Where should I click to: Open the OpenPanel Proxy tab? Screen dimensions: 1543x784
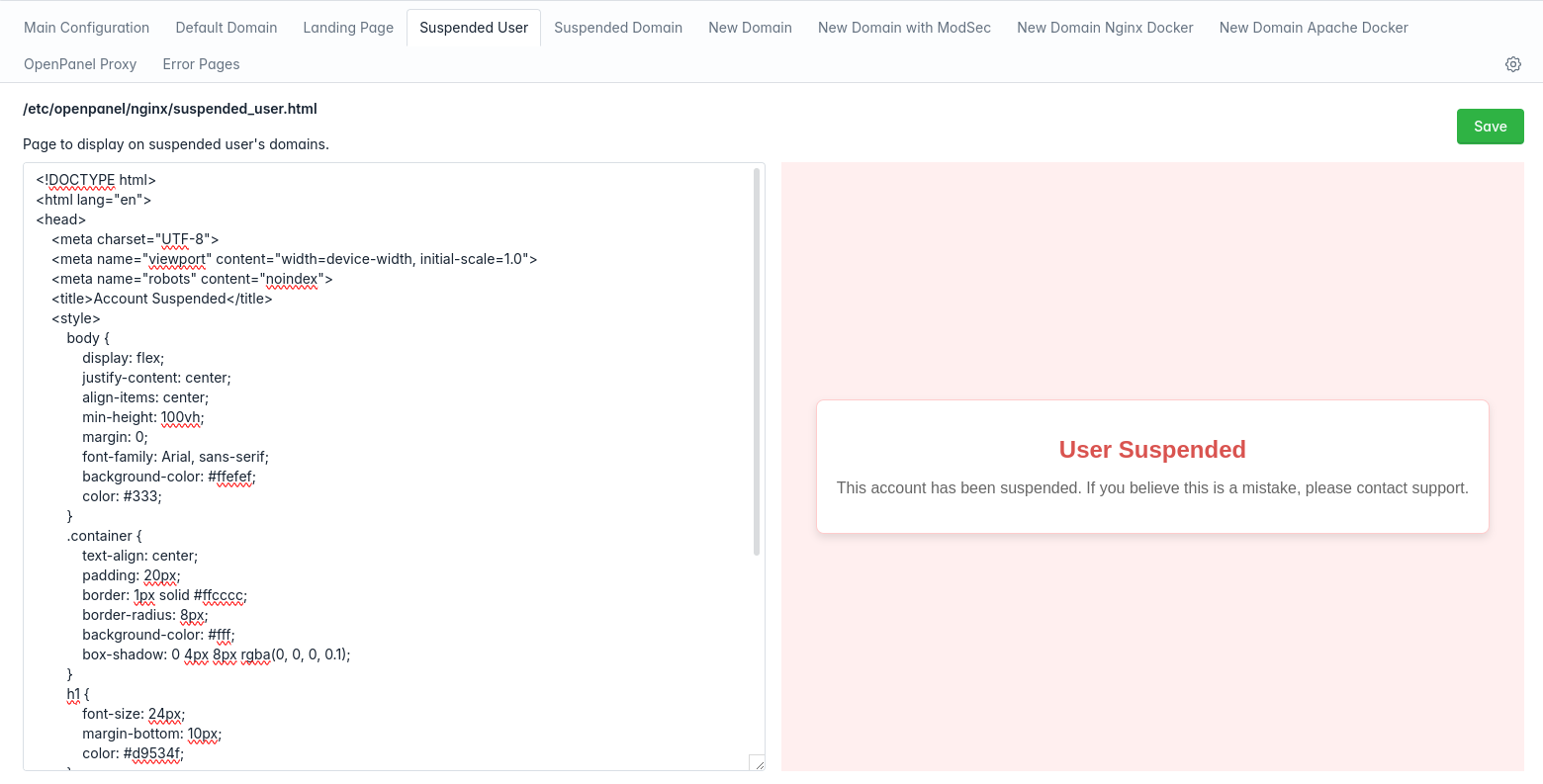click(80, 64)
